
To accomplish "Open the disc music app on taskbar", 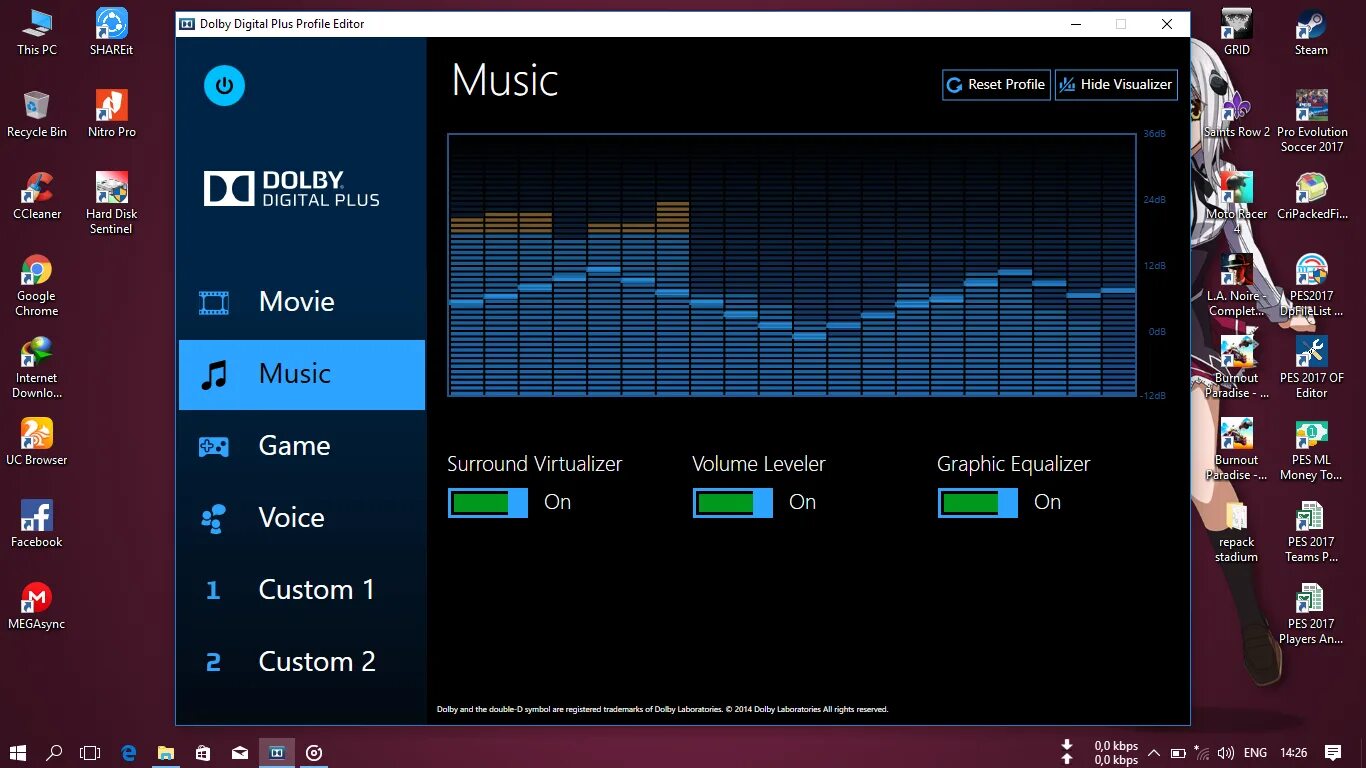I will (314, 752).
